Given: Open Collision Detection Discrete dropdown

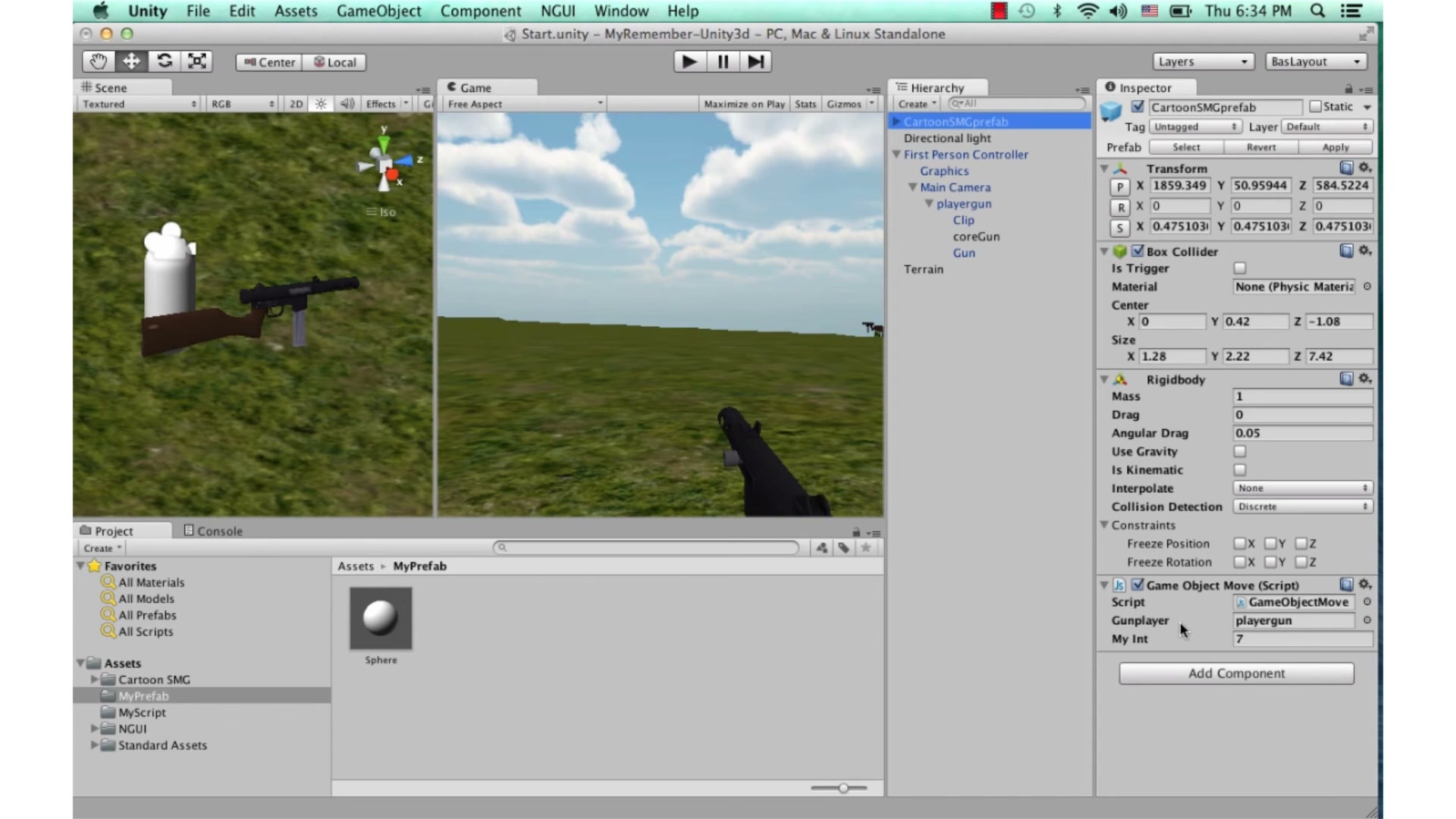Looking at the screenshot, I should 1303,507.
